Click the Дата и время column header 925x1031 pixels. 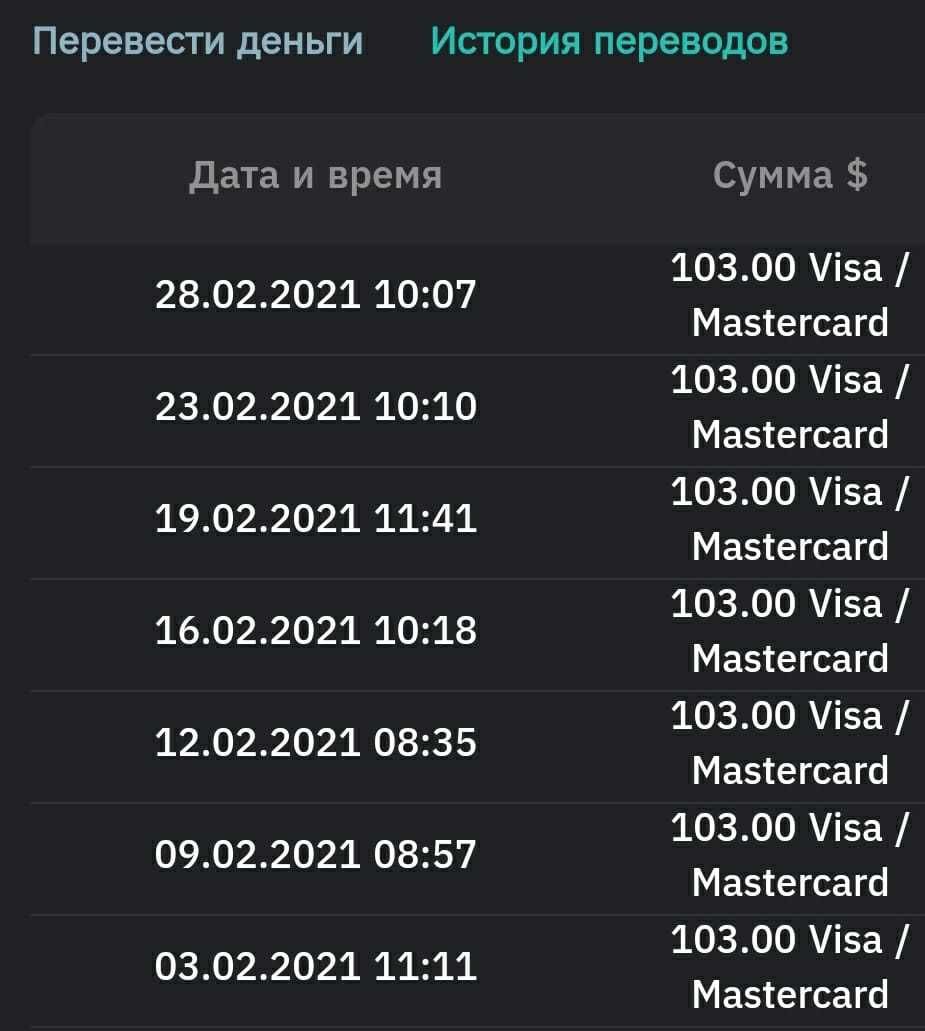315,176
